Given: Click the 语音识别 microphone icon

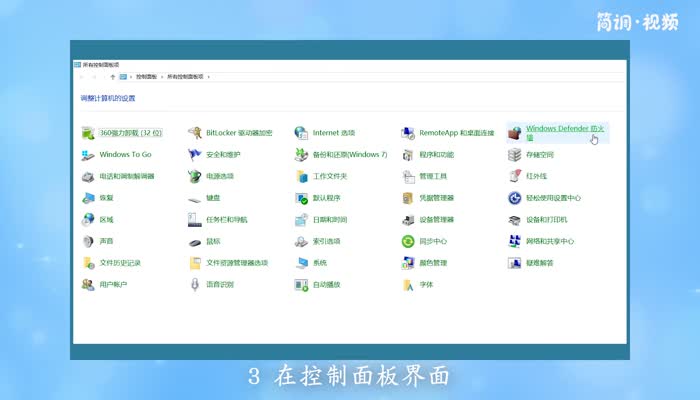Looking at the screenshot, I should 195,284.
